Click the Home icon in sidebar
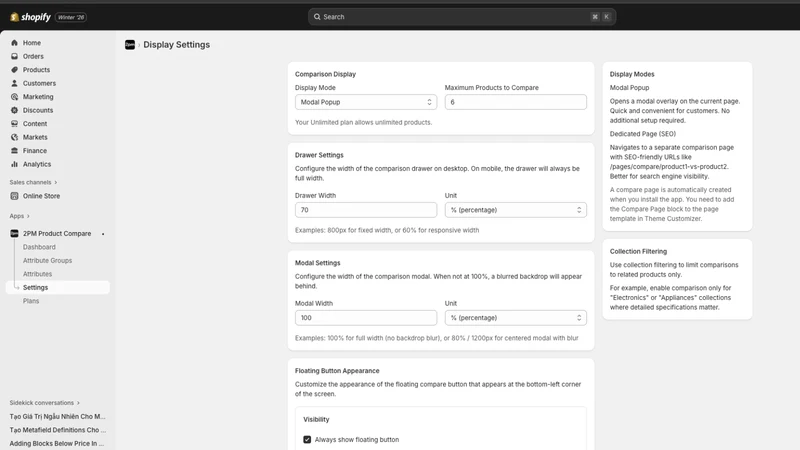The image size is (800, 450). tap(14, 43)
